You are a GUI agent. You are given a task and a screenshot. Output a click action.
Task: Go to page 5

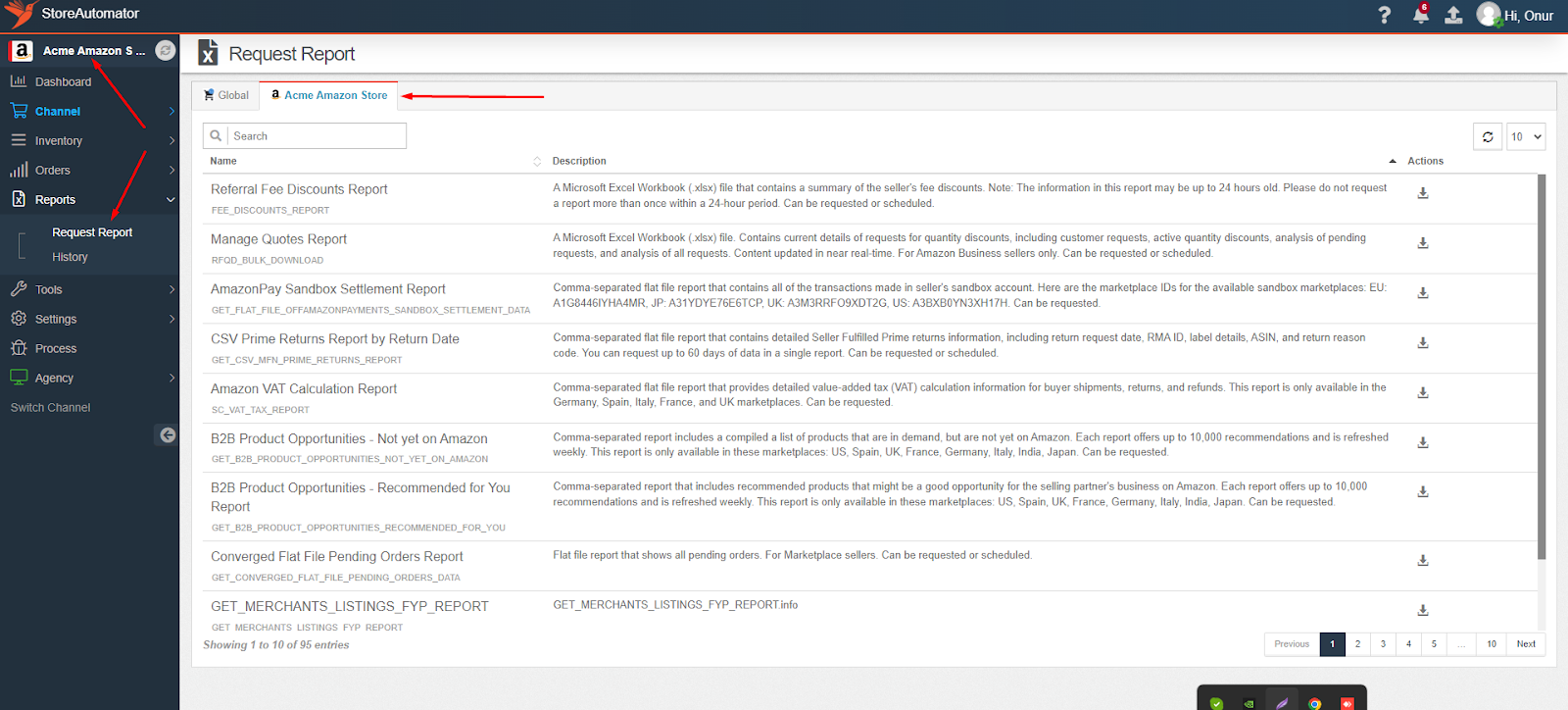[x=1434, y=644]
